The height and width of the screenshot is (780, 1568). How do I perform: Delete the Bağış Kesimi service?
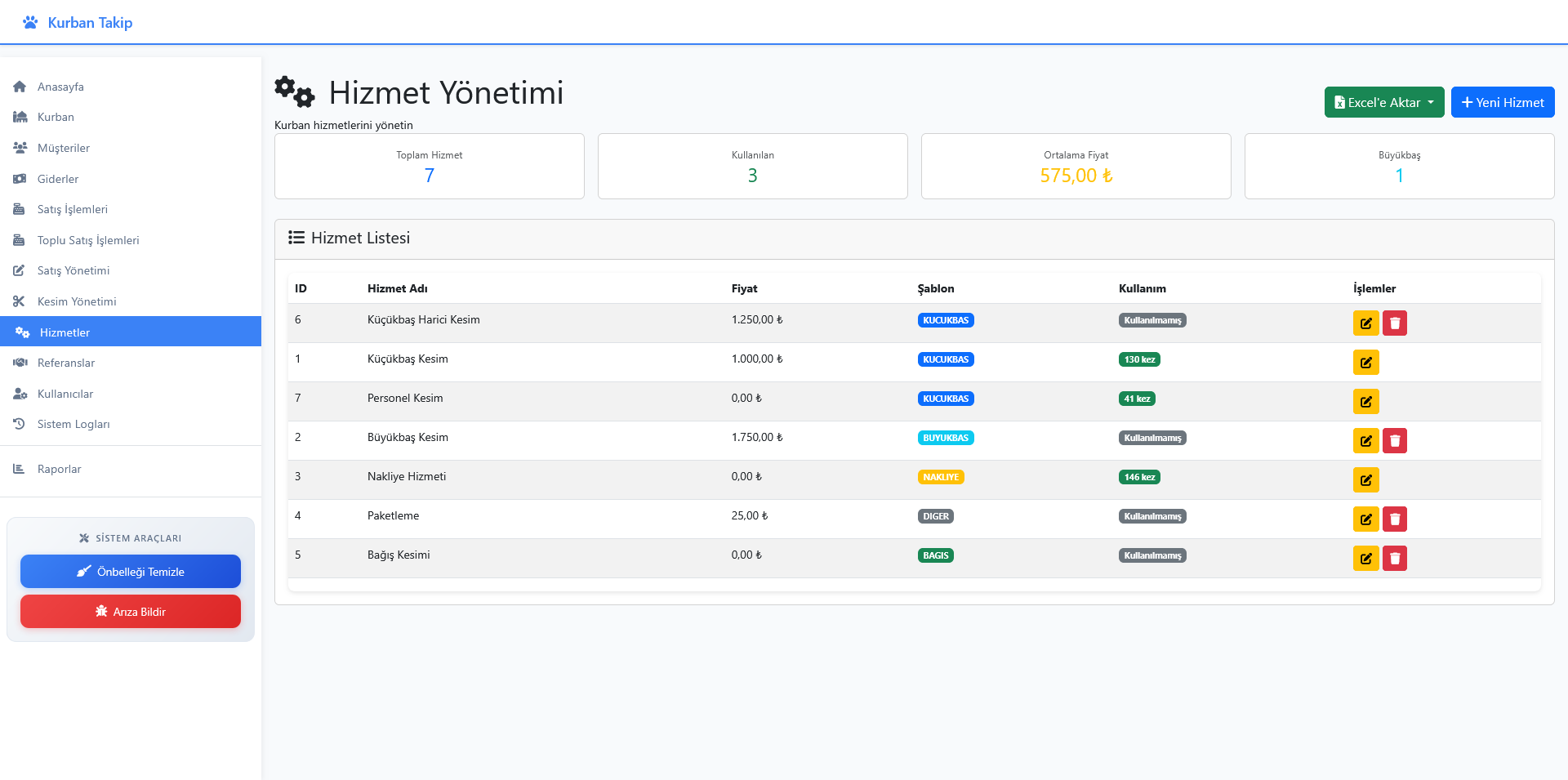(x=1395, y=559)
